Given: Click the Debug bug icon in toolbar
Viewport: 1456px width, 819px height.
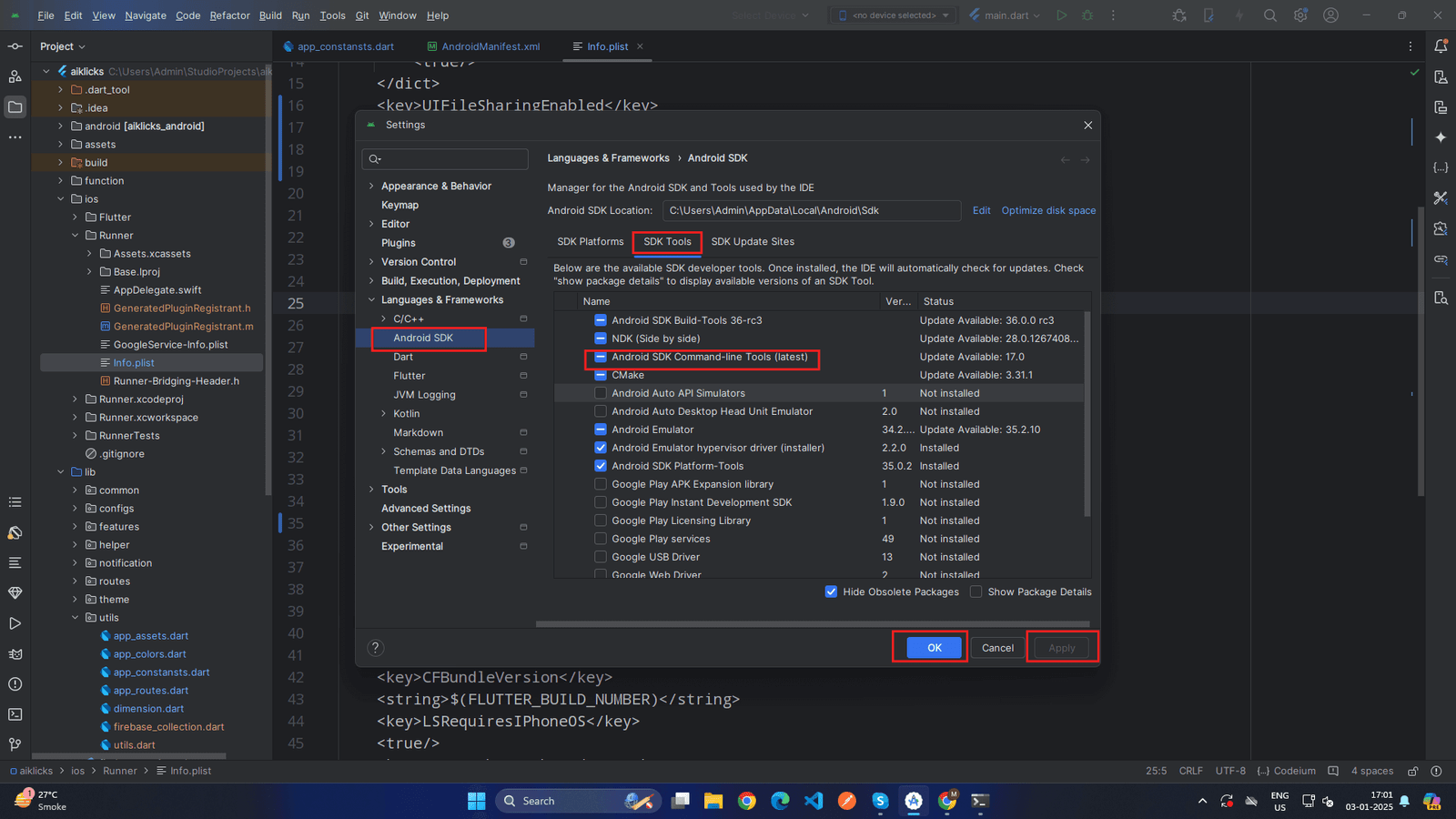Looking at the screenshot, I should coord(1087,15).
